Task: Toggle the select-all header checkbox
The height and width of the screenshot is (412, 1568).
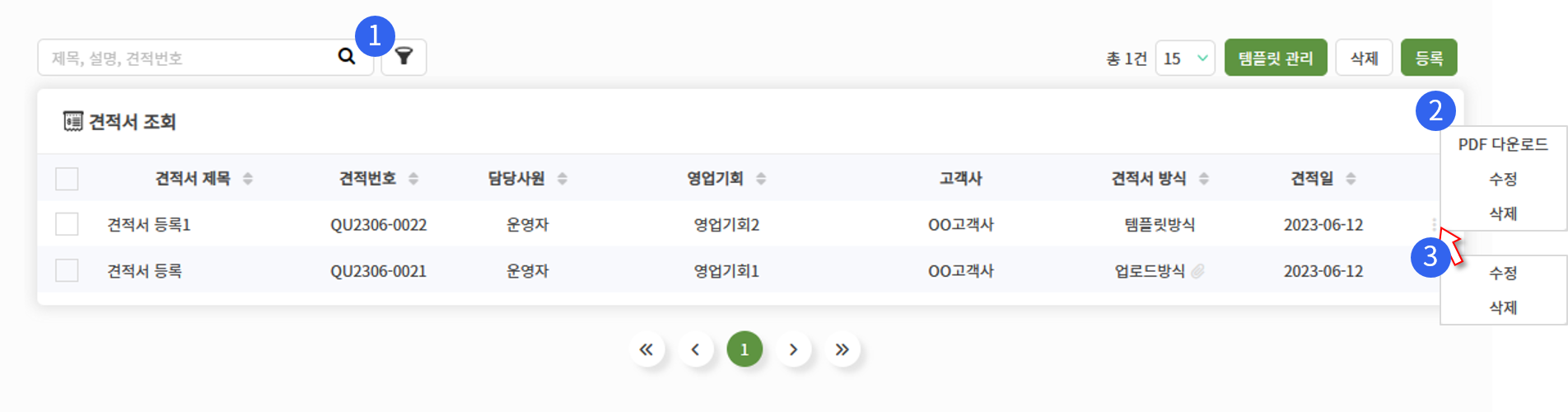Action: [x=67, y=179]
